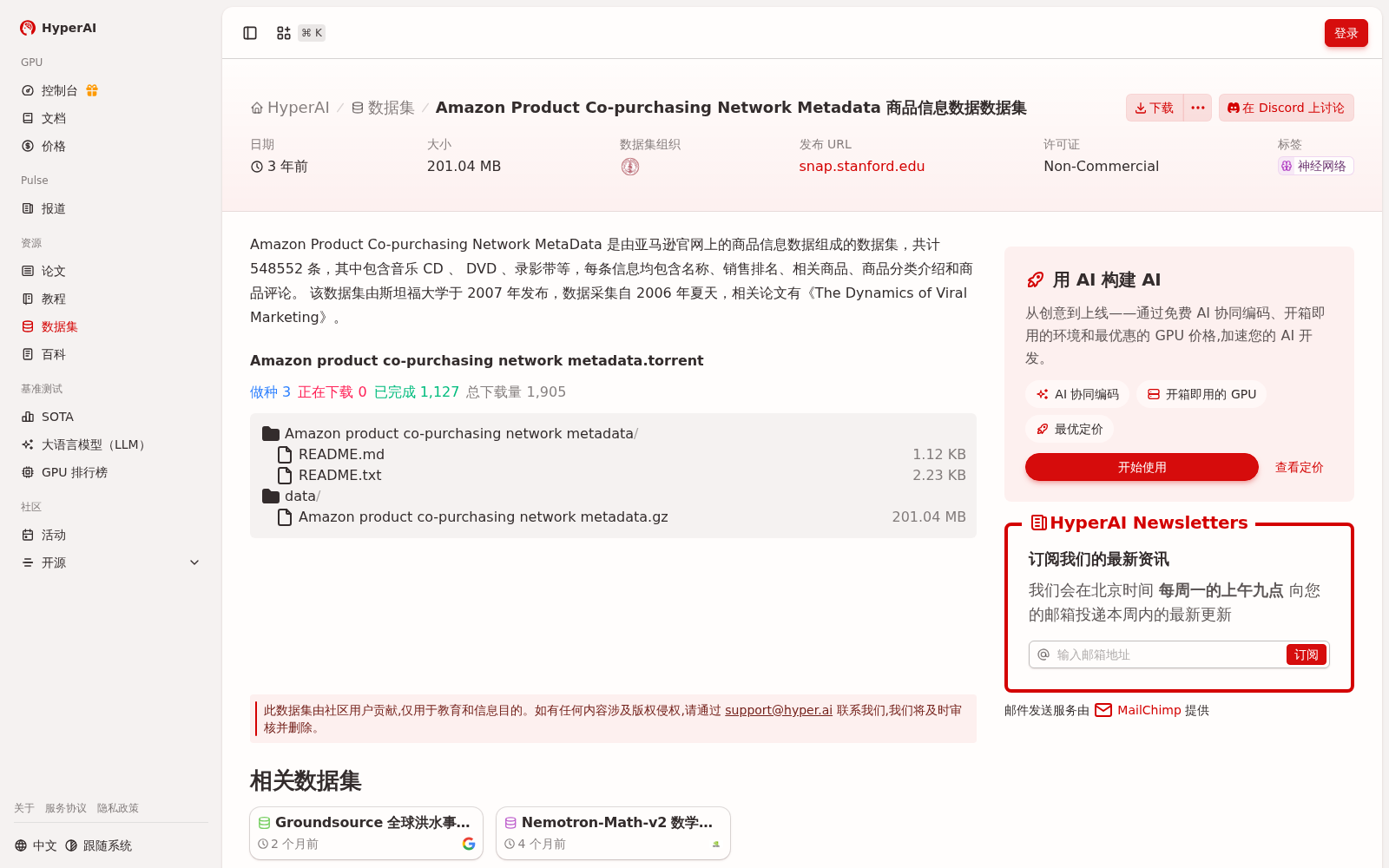Screen dimensions: 1389x868
Task: Click the 神经网络 tag
Action: click(1315, 166)
